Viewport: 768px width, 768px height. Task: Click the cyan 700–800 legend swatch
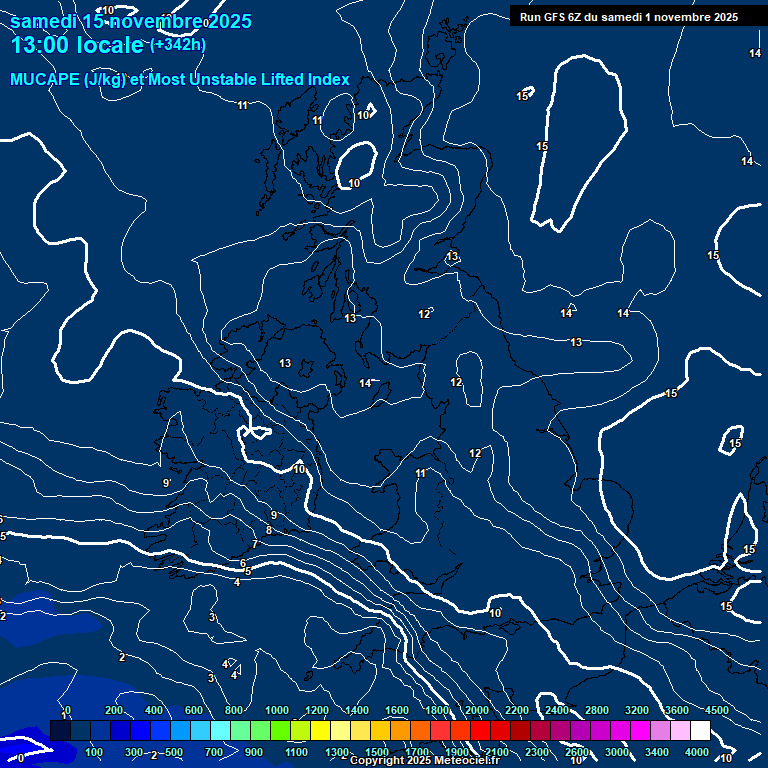pos(220,730)
